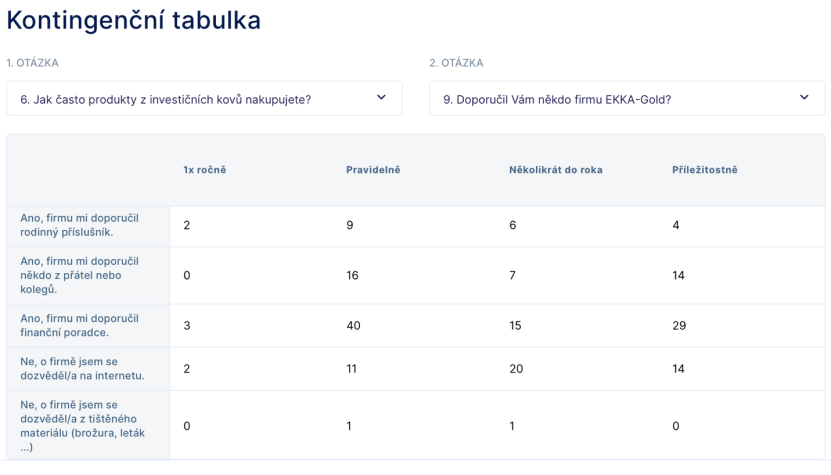The width and height of the screenshot is (831, 475).
Task: Click the 'Pravidelně' column header
Action: [x=373, y=170]
